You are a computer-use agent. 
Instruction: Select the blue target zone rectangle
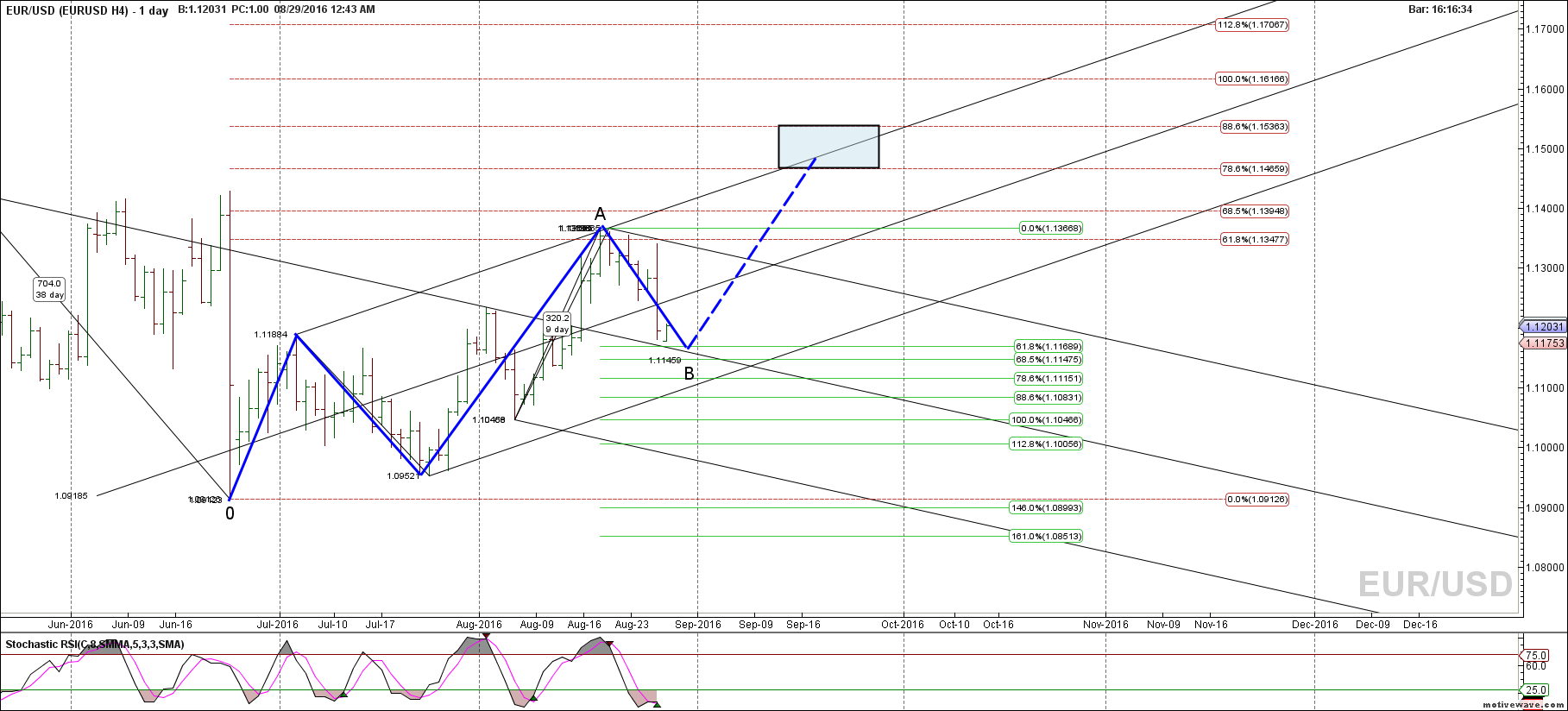coord(828,147)
